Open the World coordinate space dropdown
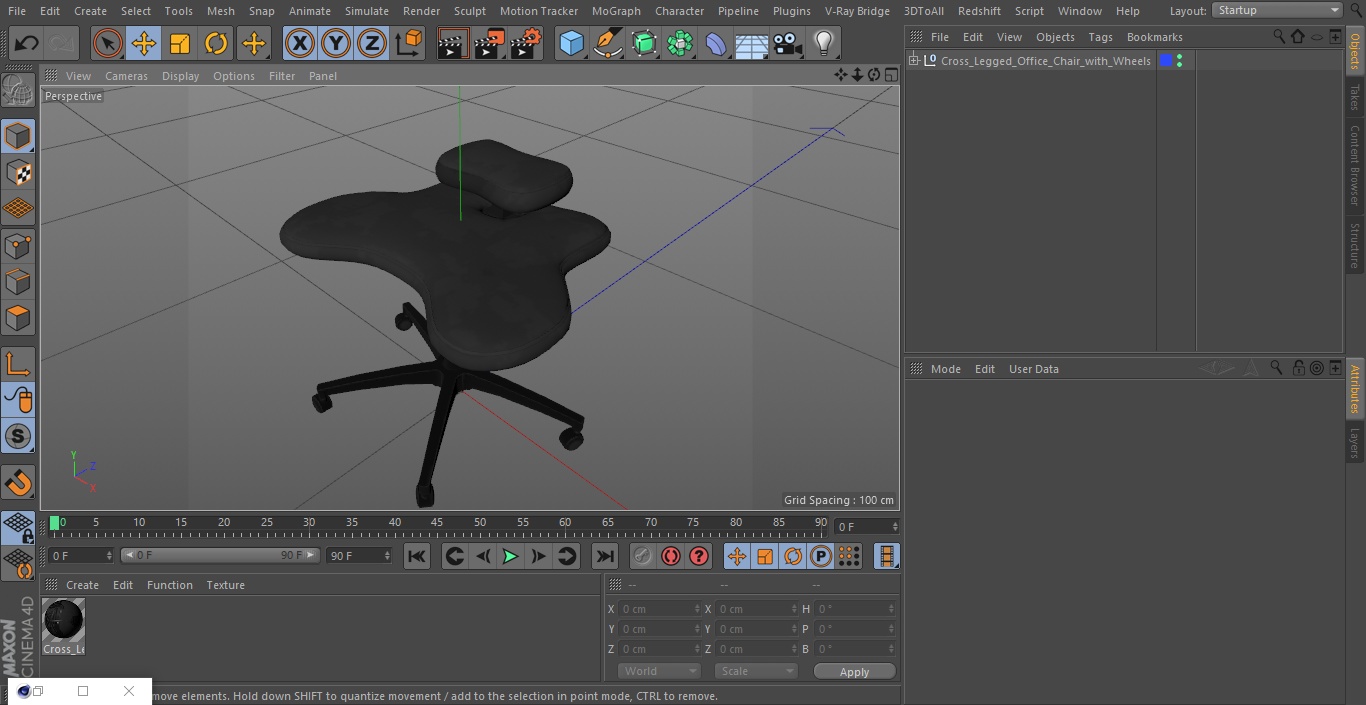Image resolution: width=1366 pixels, height=705 pixels. 659,671
